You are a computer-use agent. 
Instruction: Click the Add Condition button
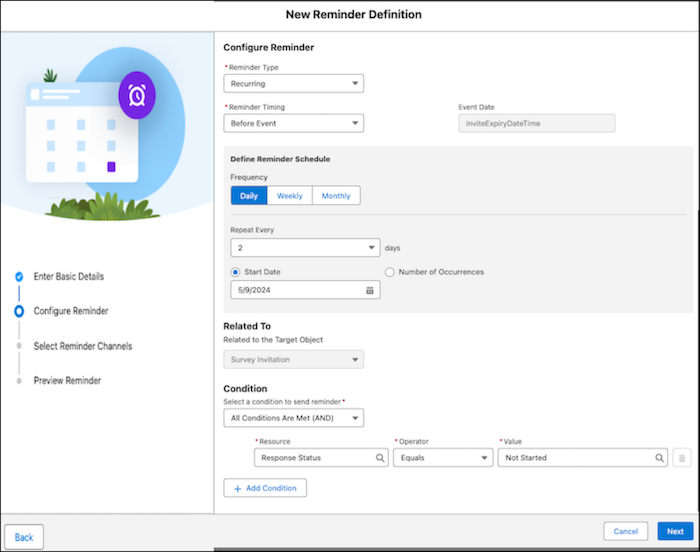pos(265,488)
